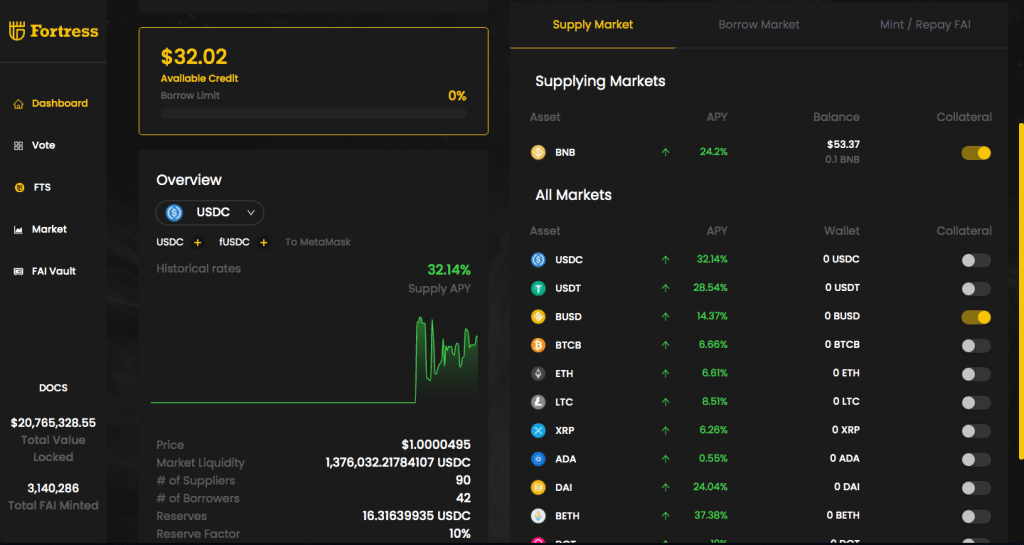
Task: Enable ADA collateral toggle
Action: [976, 459]
